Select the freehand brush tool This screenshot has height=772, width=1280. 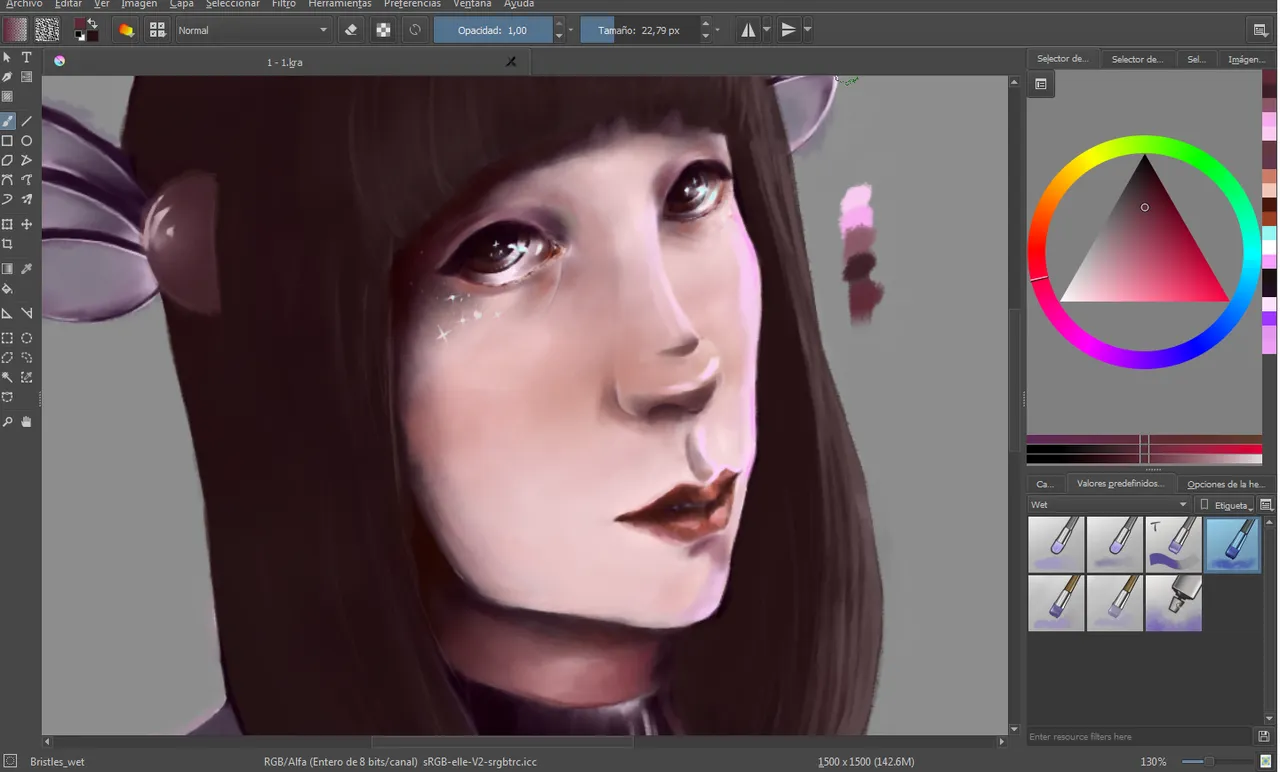tap(7, 121)
